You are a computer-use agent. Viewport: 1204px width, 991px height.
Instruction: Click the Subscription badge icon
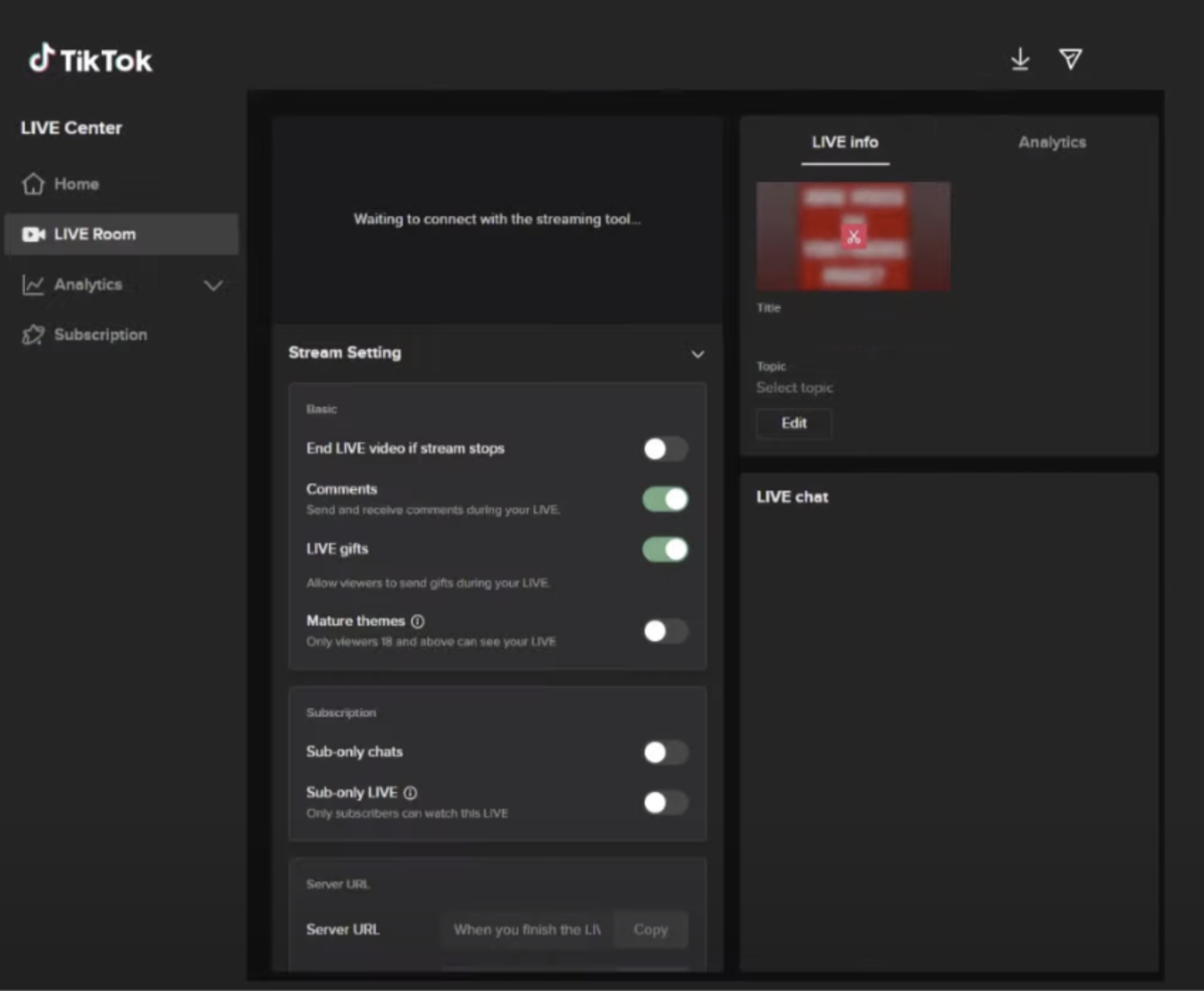click(33, 335)
